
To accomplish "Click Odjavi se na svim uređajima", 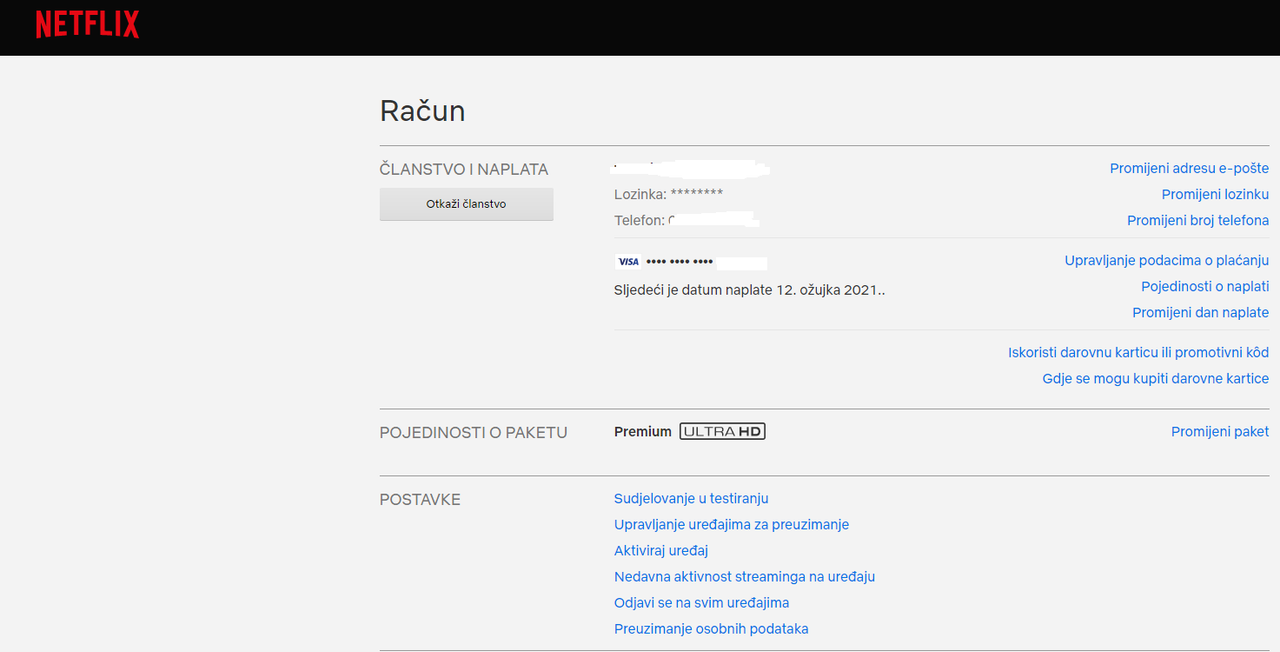I will coord(701,603).
